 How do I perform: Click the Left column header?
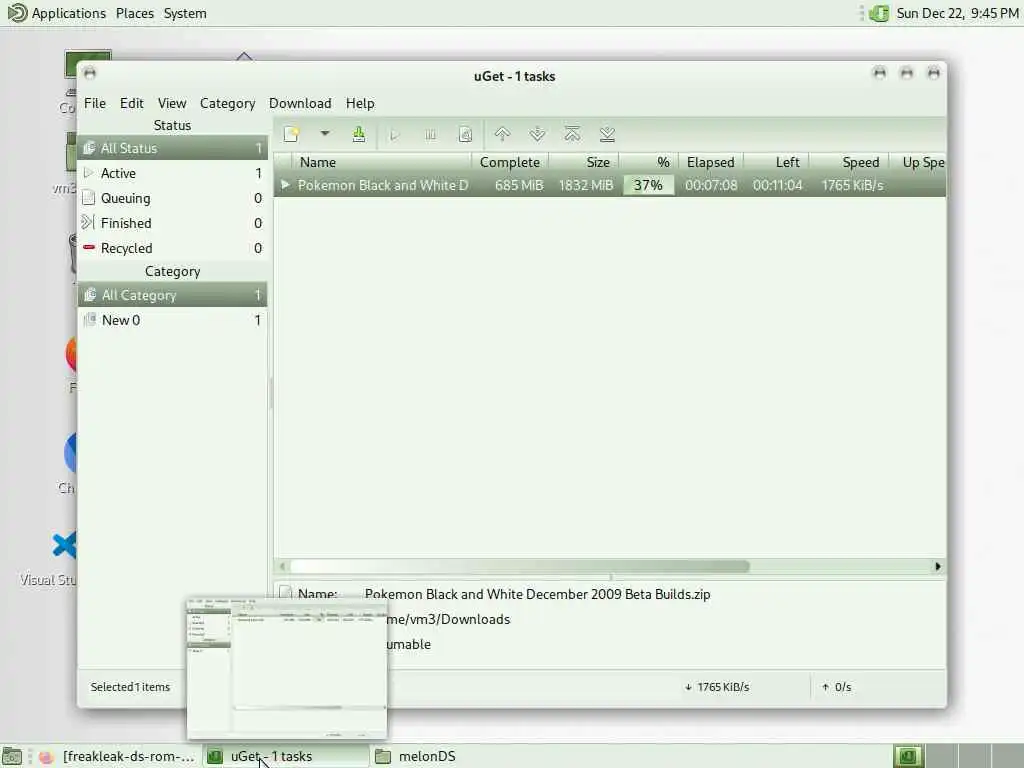776,162
